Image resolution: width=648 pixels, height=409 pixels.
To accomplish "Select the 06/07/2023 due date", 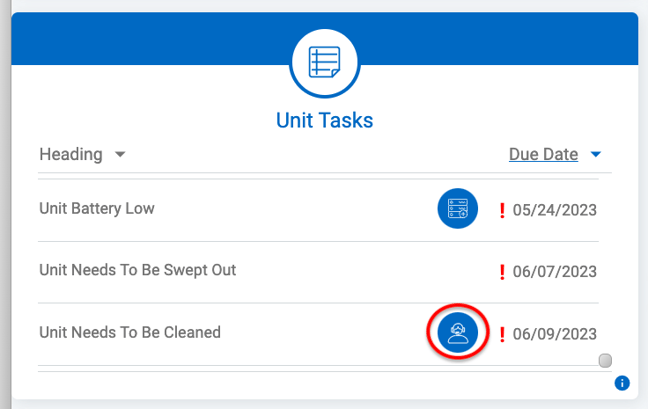I will coord(555,272).
